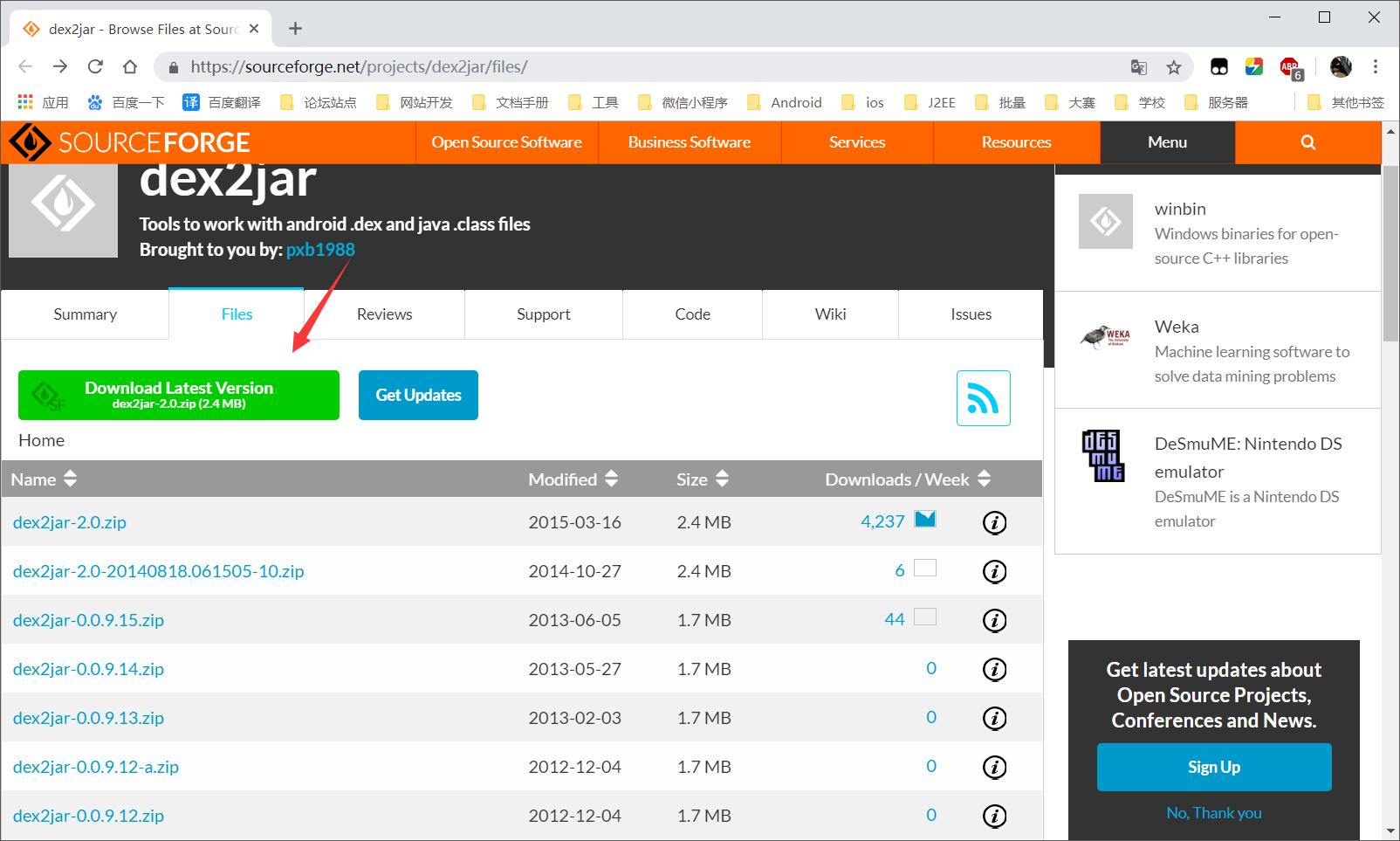Viewport: 1400px width, 841px height.
Task: Click the Get Updates button
Action: coord(418,395)
